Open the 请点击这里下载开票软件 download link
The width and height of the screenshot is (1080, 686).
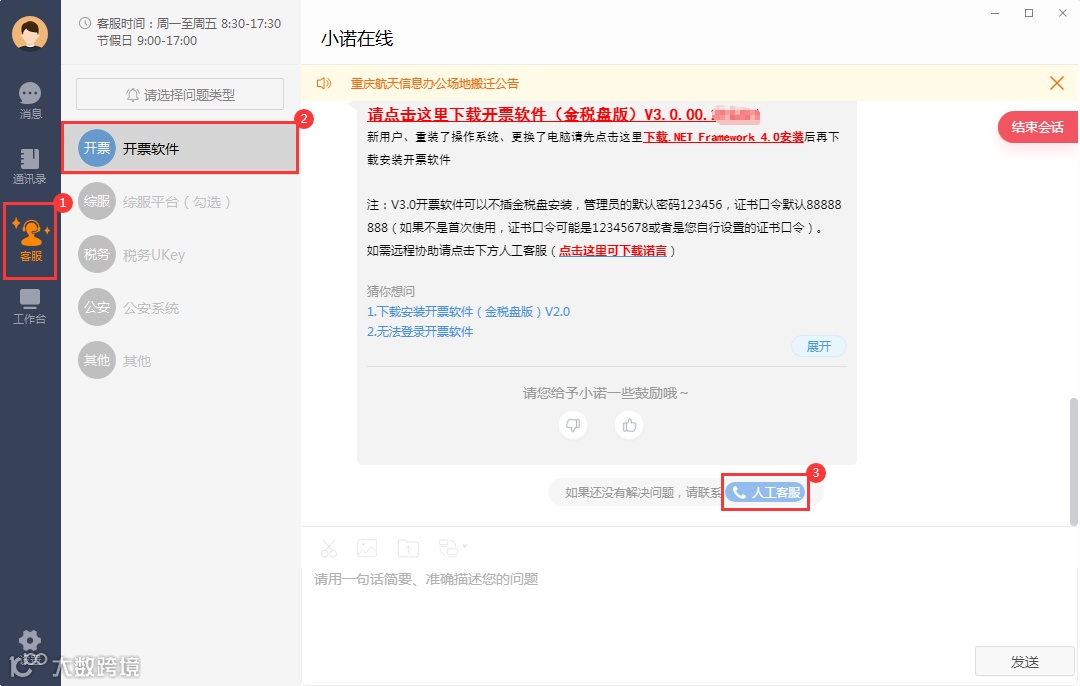(x=563, y=114)
